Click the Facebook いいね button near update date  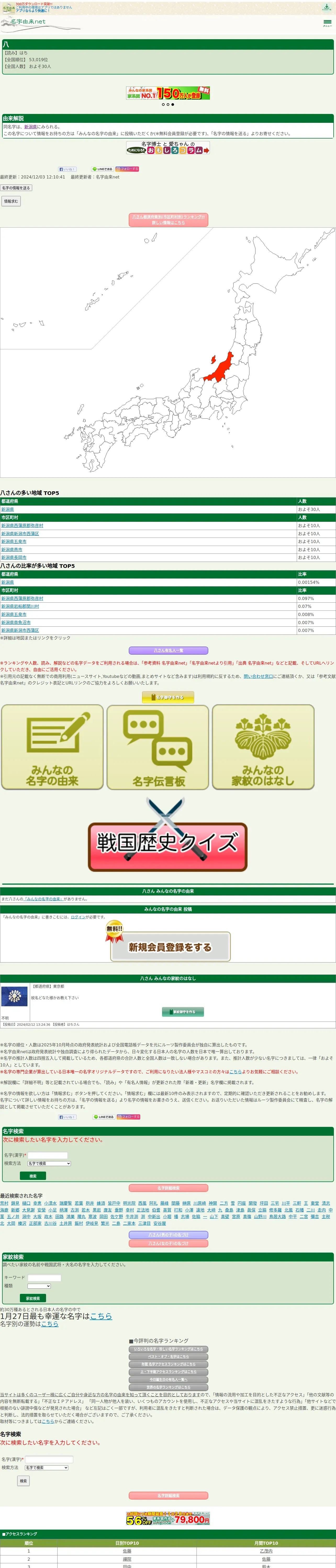point(67,169)
